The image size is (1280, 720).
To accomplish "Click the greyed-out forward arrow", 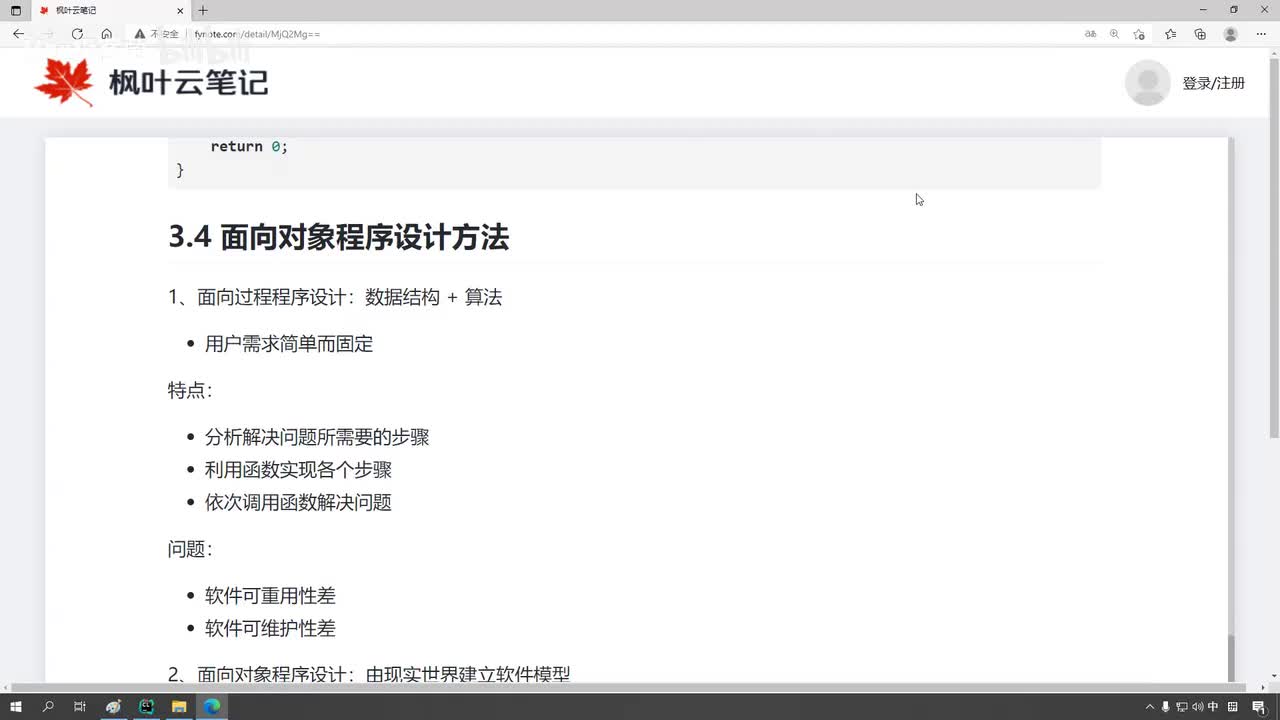I will [x=47, y=34].
